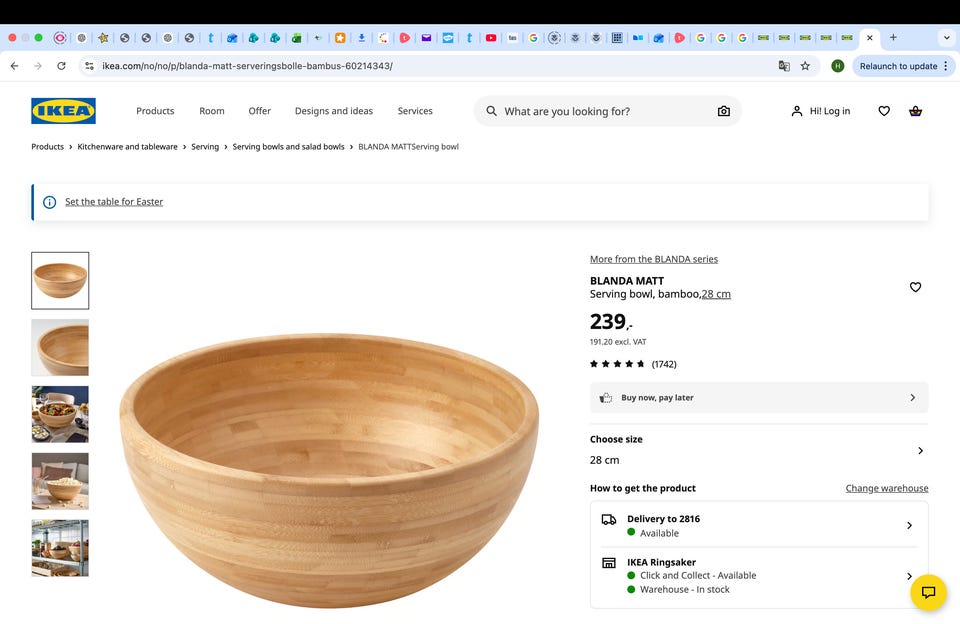Click the camera visual search icon
The image size is (960, 624).
click(x=724, y=111)
